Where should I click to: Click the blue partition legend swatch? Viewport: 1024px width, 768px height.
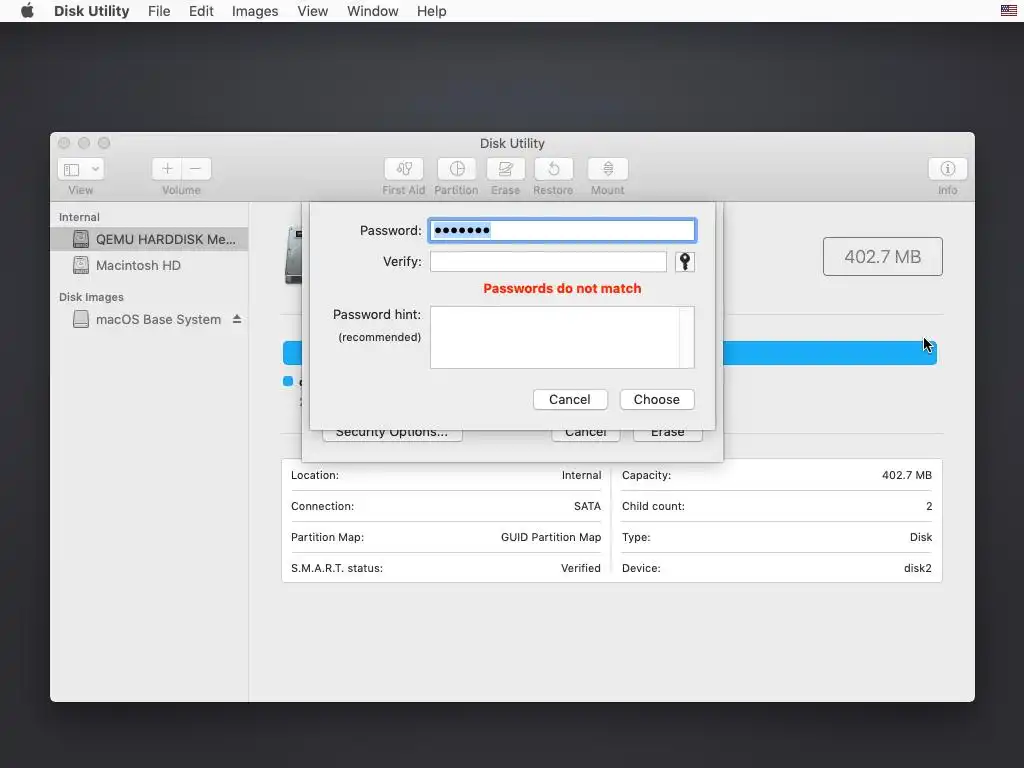coord(288,381)
